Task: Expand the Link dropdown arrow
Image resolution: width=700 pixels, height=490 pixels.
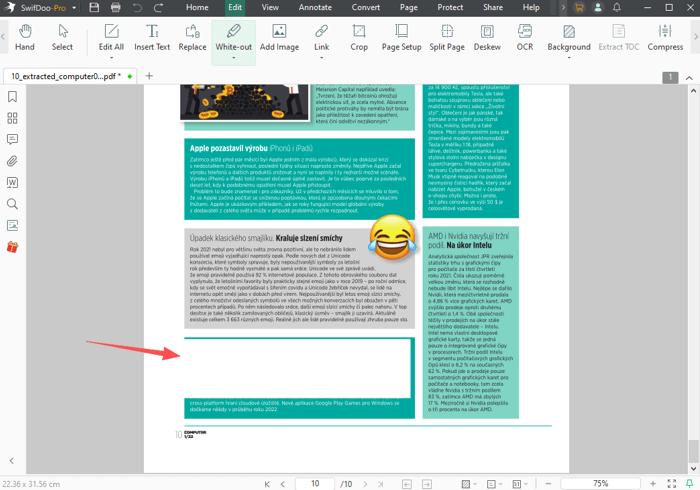Action: [321, 58]
